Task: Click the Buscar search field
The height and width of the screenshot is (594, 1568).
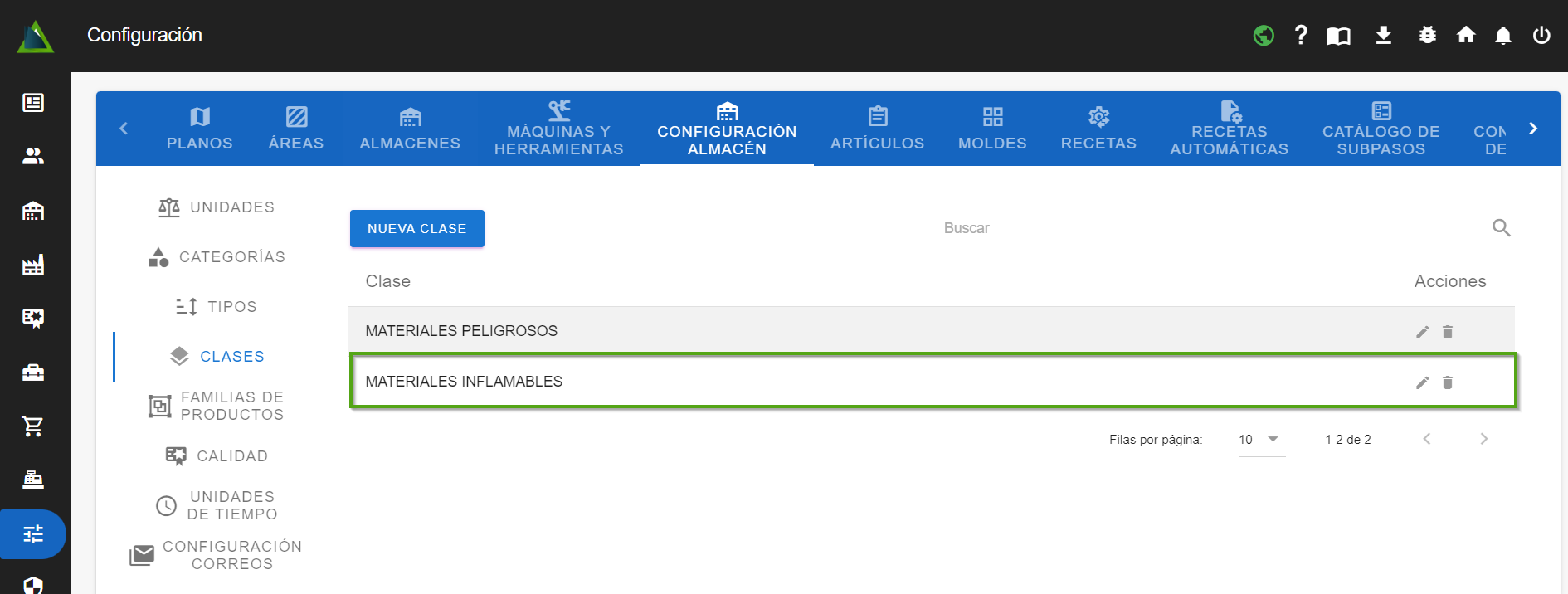Action: point(1211,228)
